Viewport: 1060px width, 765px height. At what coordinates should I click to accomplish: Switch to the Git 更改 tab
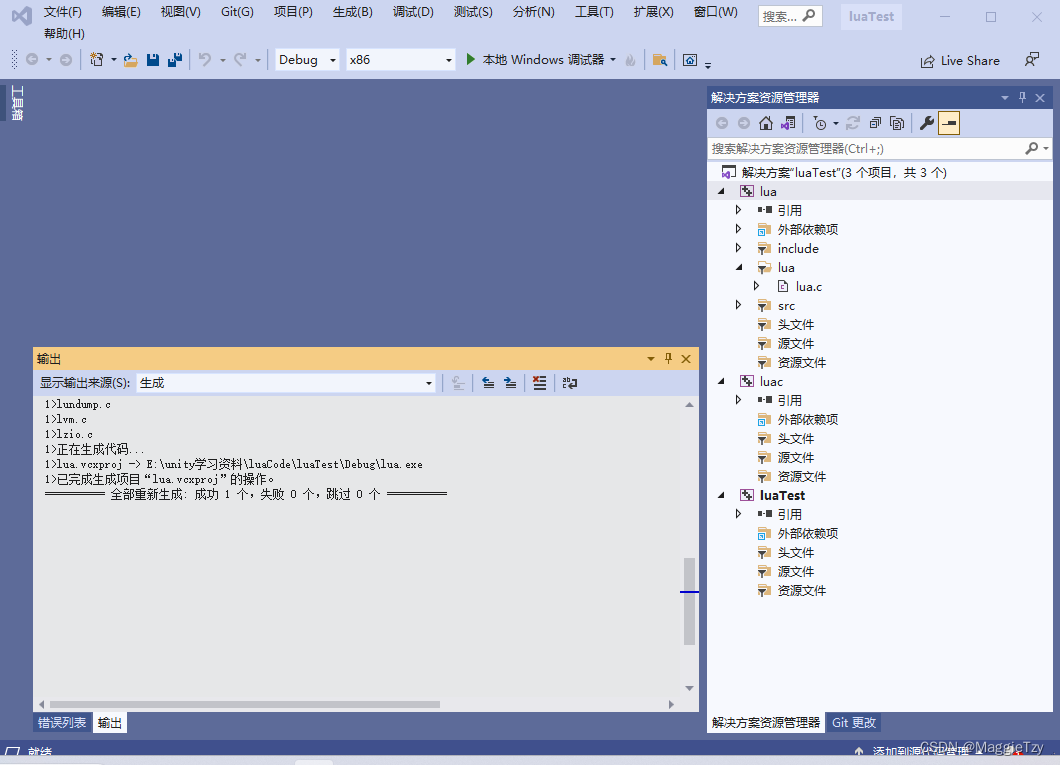[853, 722]
